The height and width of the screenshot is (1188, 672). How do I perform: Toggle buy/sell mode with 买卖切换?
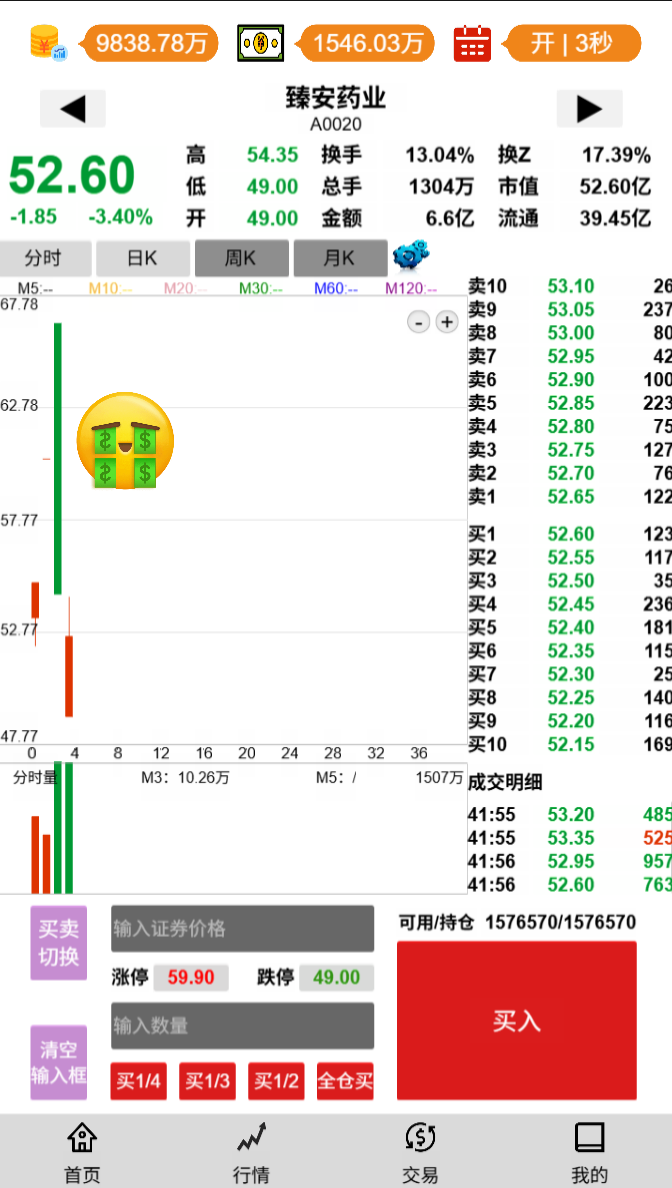tap(58, 942)
